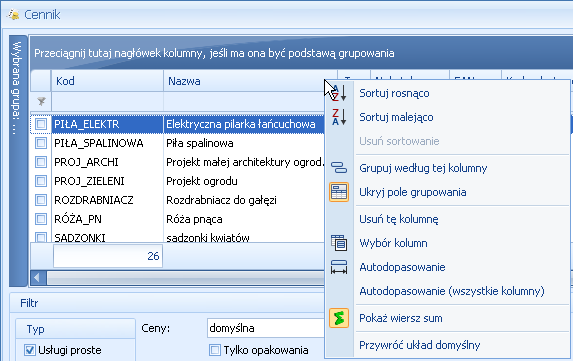The width and height of the screenshot is (573, 361).
Task: Expand the 'Wybrana grupa' side panel
Action: pos(18,161)
